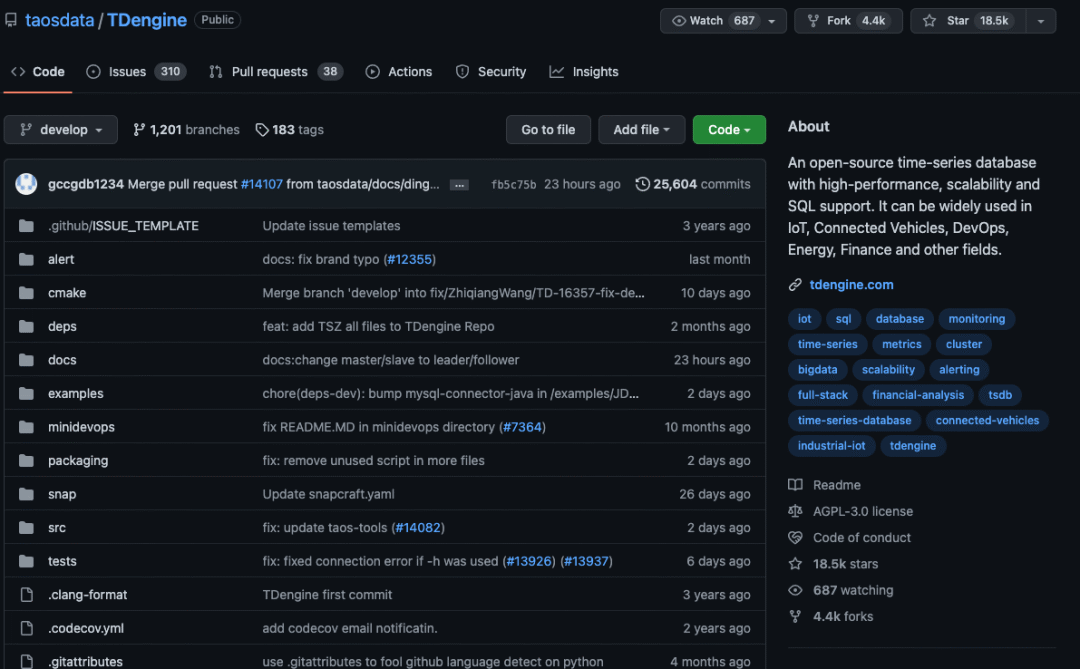Open the tdengine.com website link
This screenshot has height=669, width=1080.
[851, 285]
